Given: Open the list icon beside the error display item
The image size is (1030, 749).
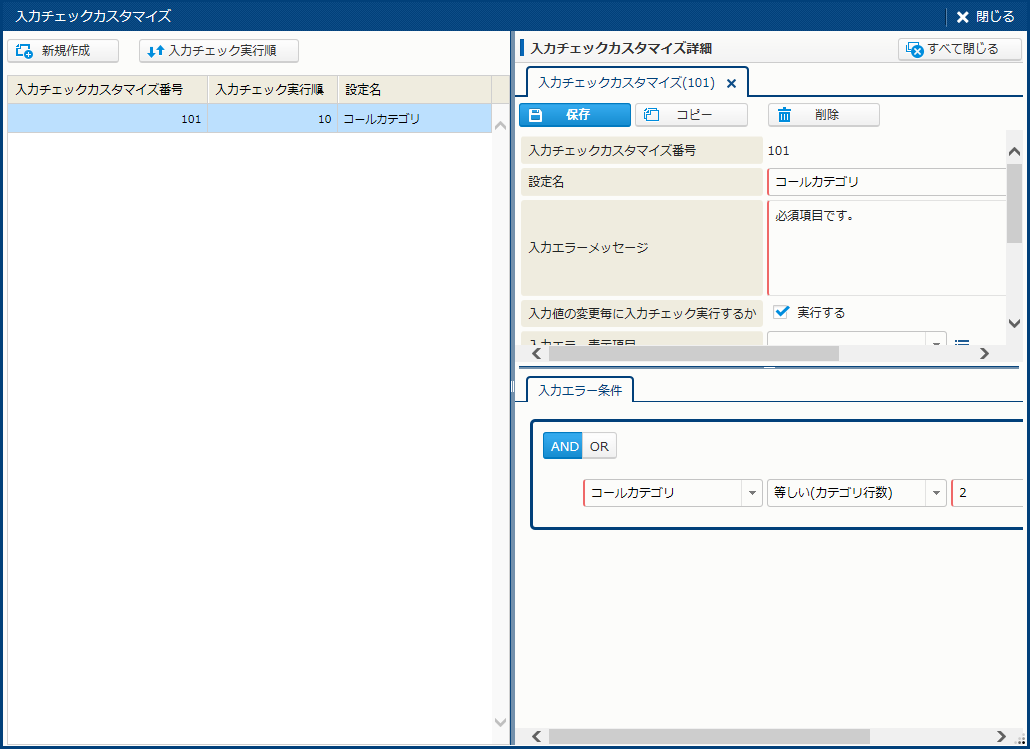Looking at the screenshot, I should [x=961, y=343].
